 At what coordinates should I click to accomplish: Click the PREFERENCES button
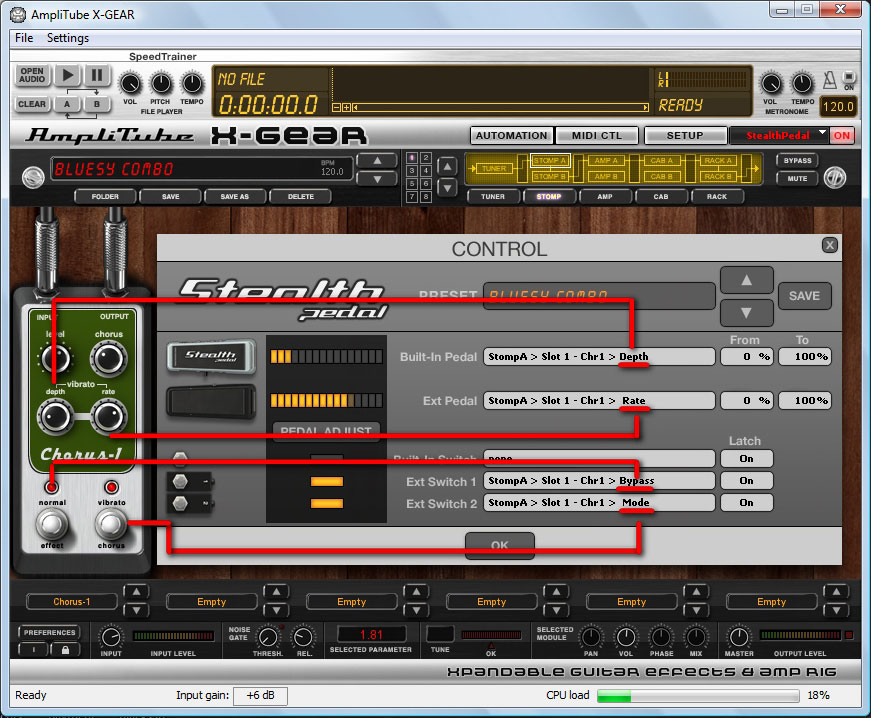pyautogui.click(x=49, y=632)
